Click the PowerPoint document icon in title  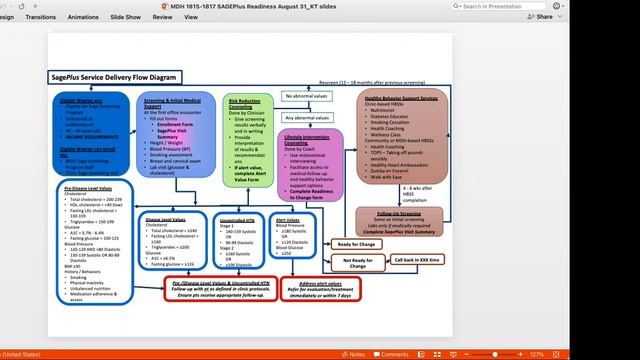pyautogui.click(x=165, y=6)
